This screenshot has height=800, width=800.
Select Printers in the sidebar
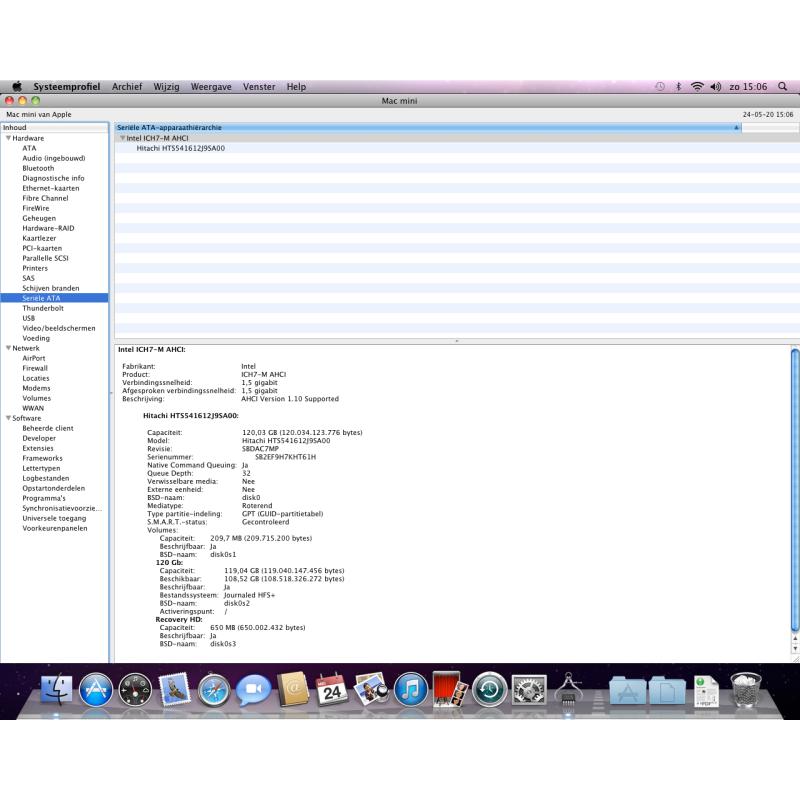tap(35, 268)
